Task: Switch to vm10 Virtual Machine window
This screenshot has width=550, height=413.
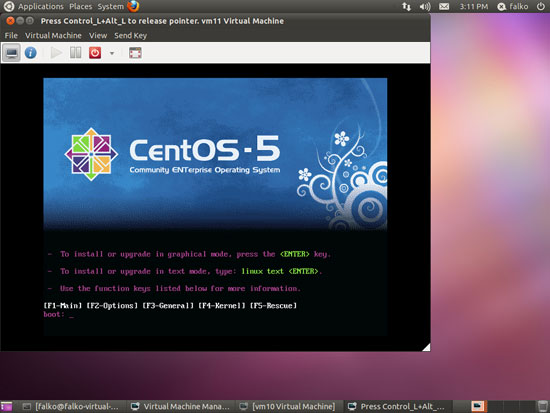Action: click(288, 406)
